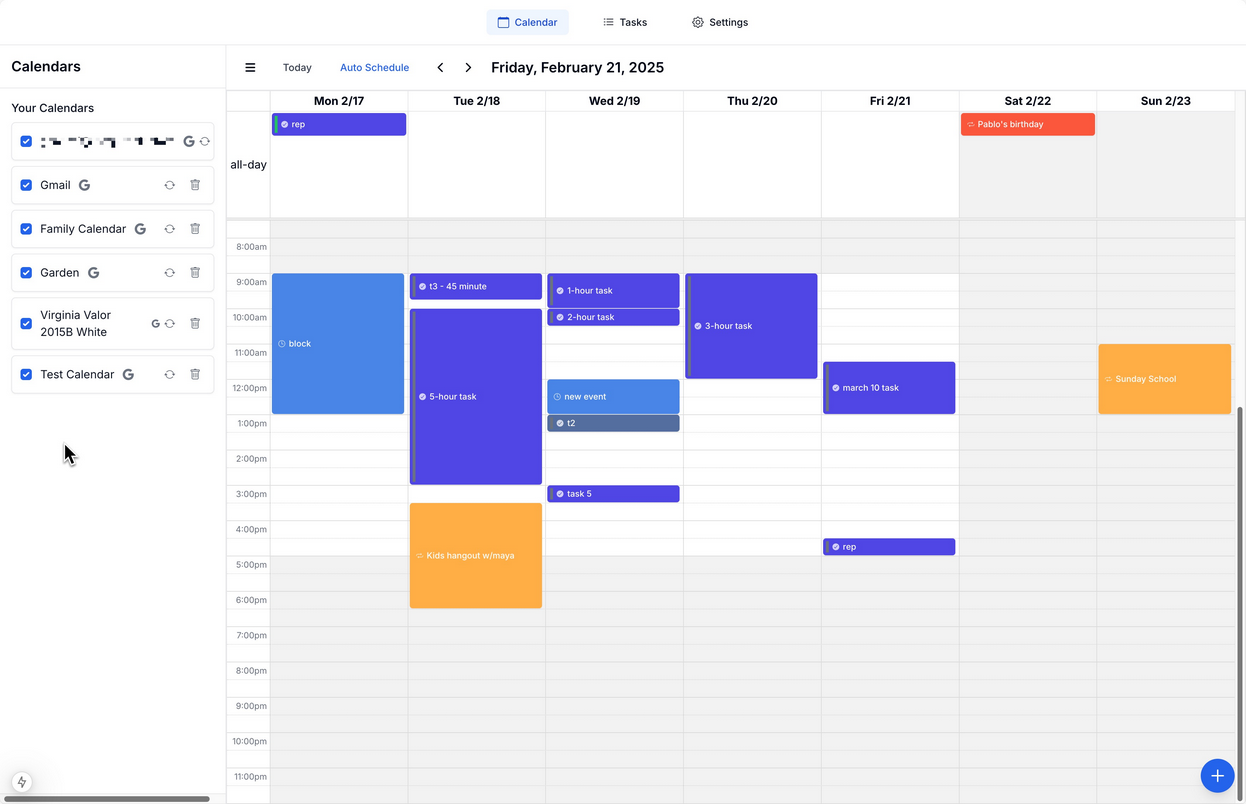Toggle the Family Calendar checkbox
1246x804 pixels.
point(26,229)
